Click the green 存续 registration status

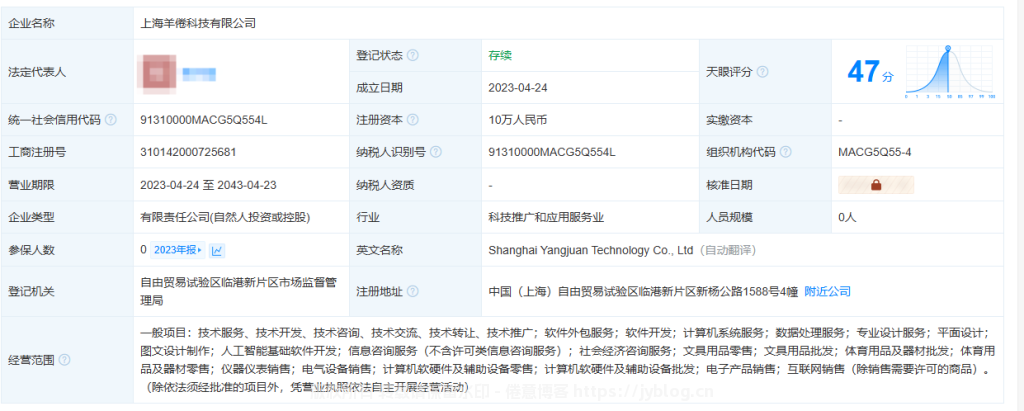coord(500,55)
